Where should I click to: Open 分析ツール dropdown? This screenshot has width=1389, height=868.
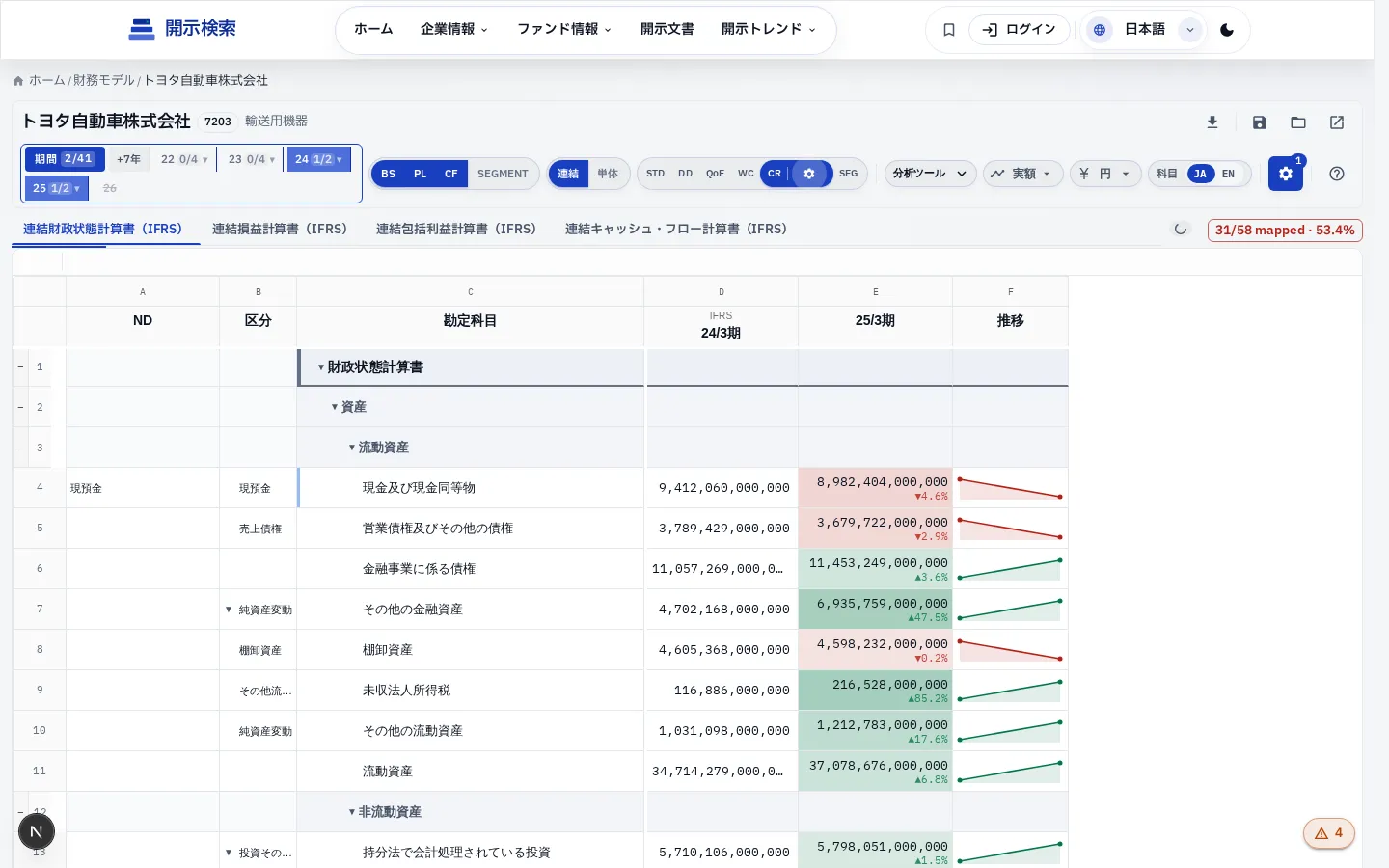point(930,174)
